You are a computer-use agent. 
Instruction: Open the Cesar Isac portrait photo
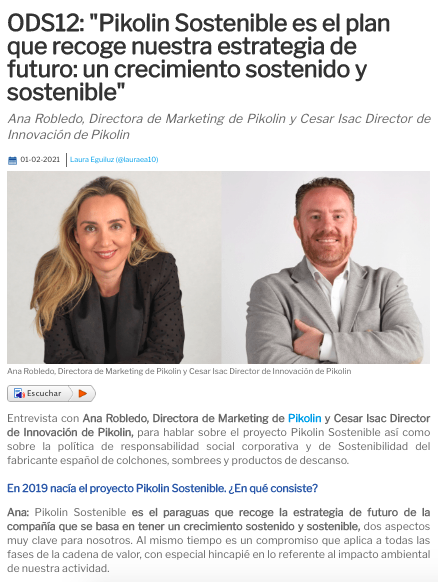click(326, 267)
